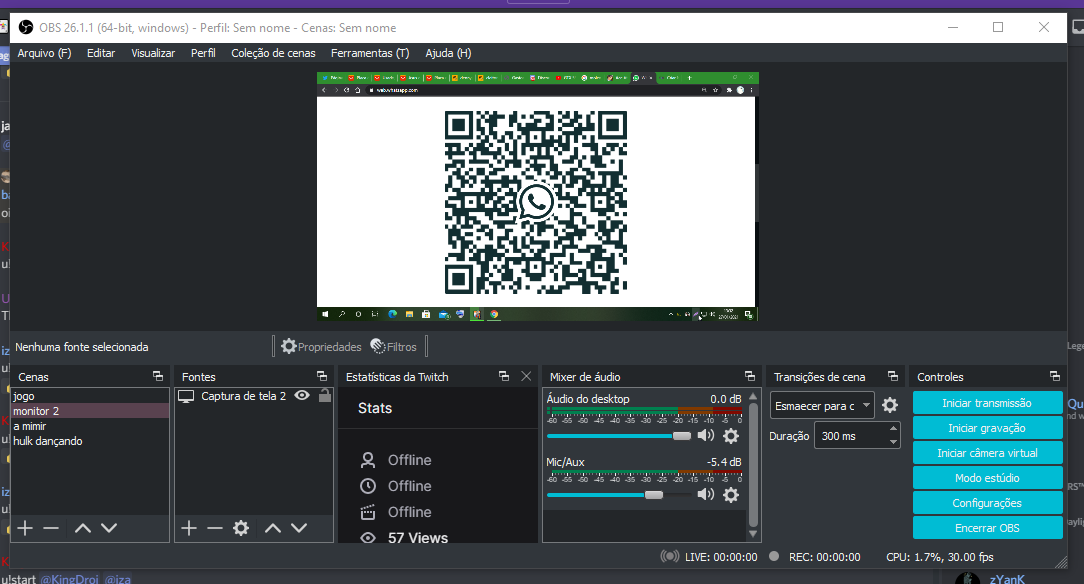Click the REC: 00:00:00 timer
Image resolution: width=1084 pixels, height=584 pixels.
pos(825,556)
